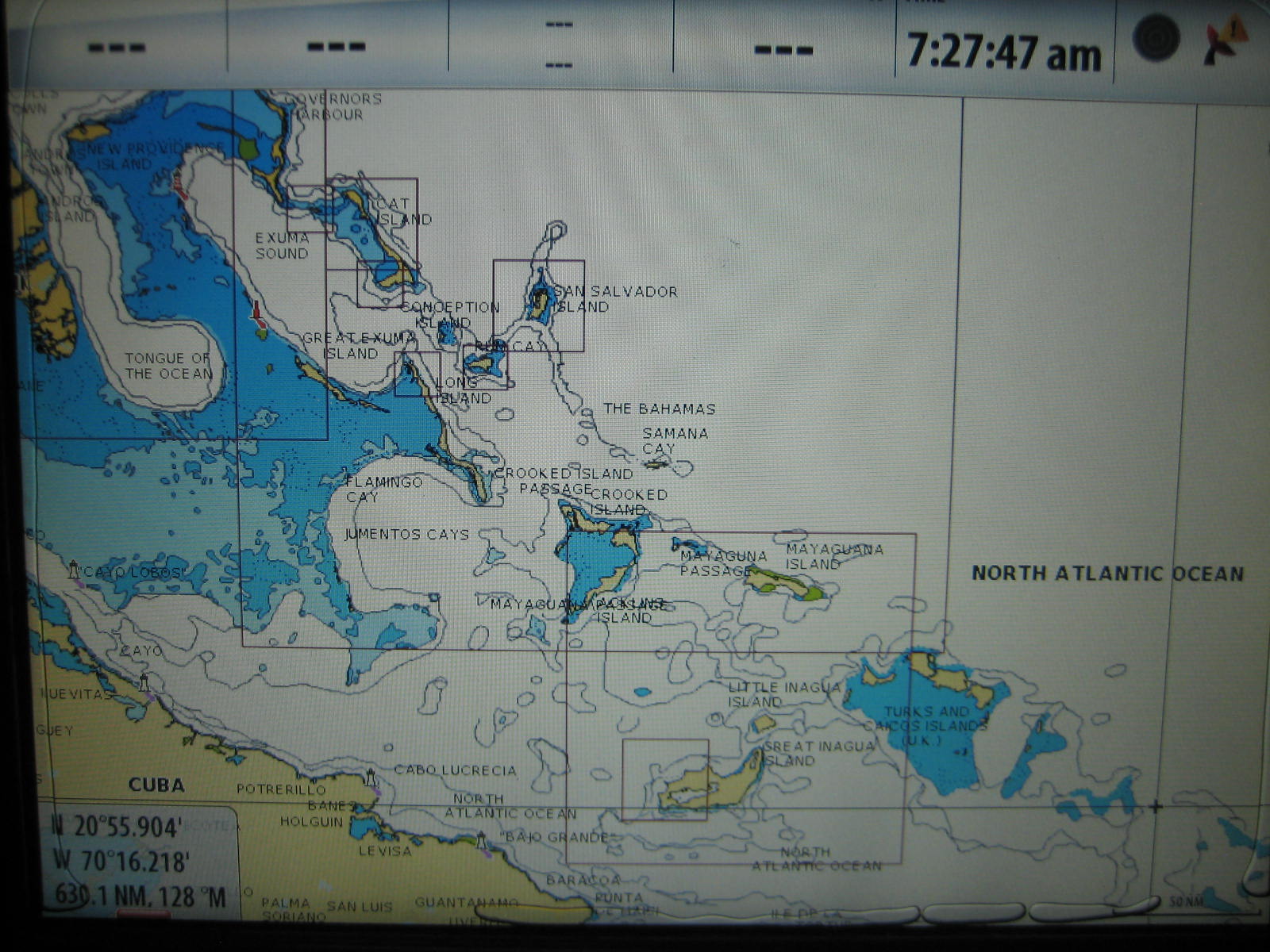Tap the 50 NM chart scale indicator

click(1186, 902)
